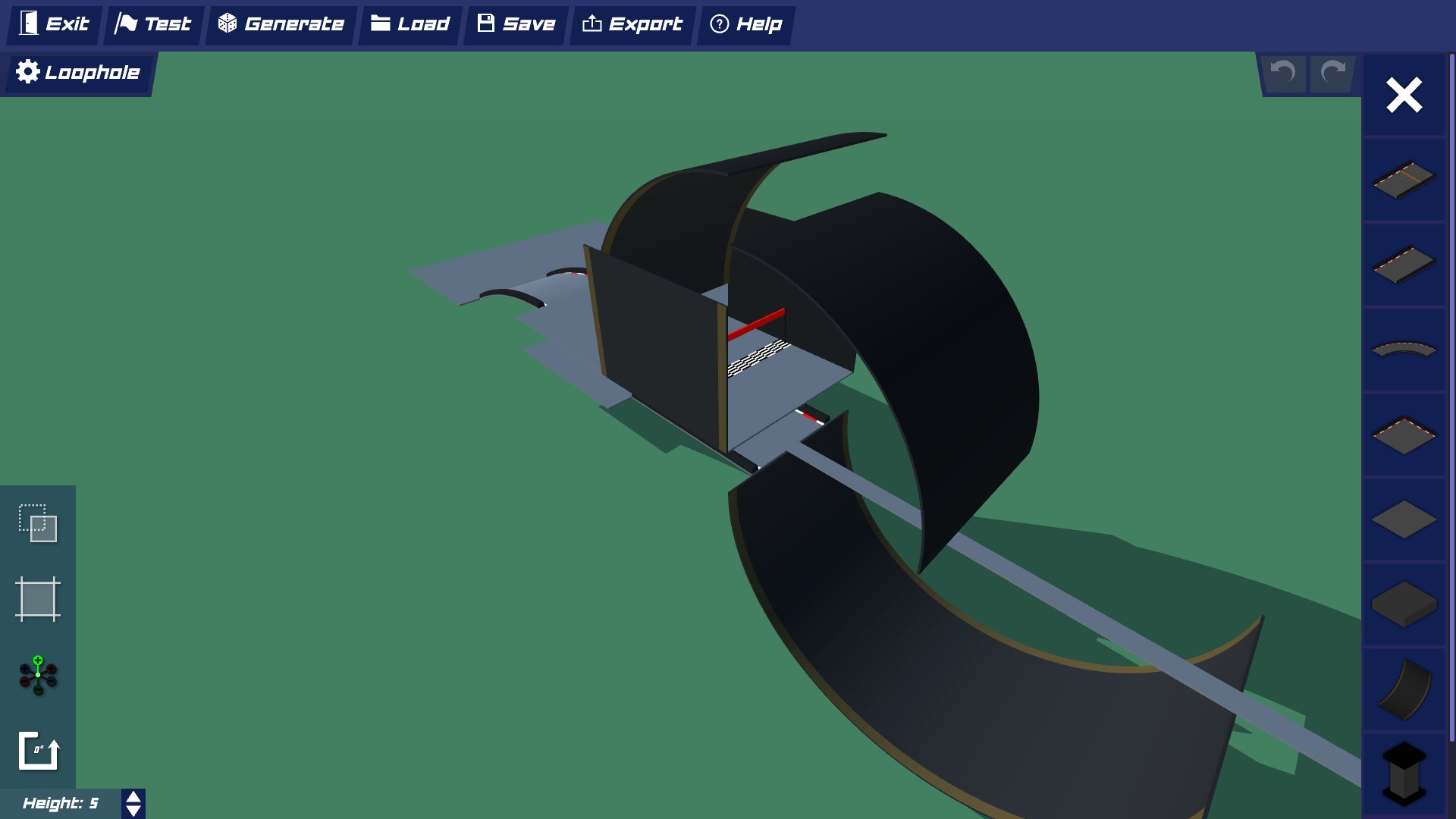Open the Generate menu

pos(281,24)
